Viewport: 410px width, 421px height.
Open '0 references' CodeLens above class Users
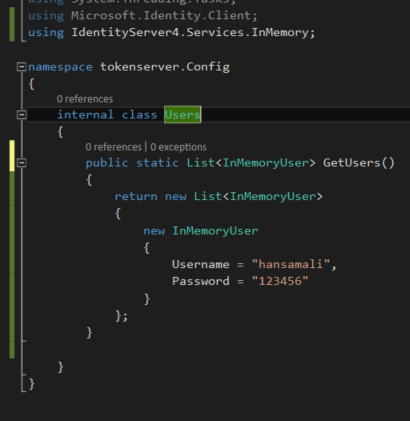(85, 99)
